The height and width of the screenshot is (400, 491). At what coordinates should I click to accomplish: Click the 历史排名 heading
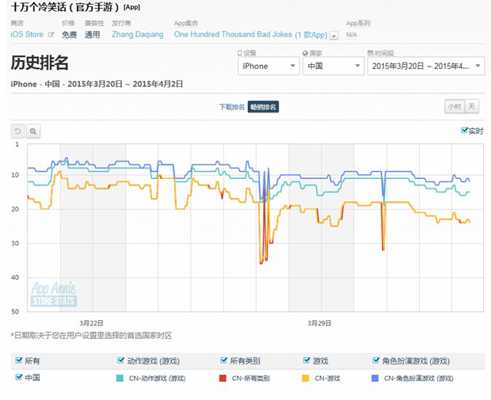[40, 63]
